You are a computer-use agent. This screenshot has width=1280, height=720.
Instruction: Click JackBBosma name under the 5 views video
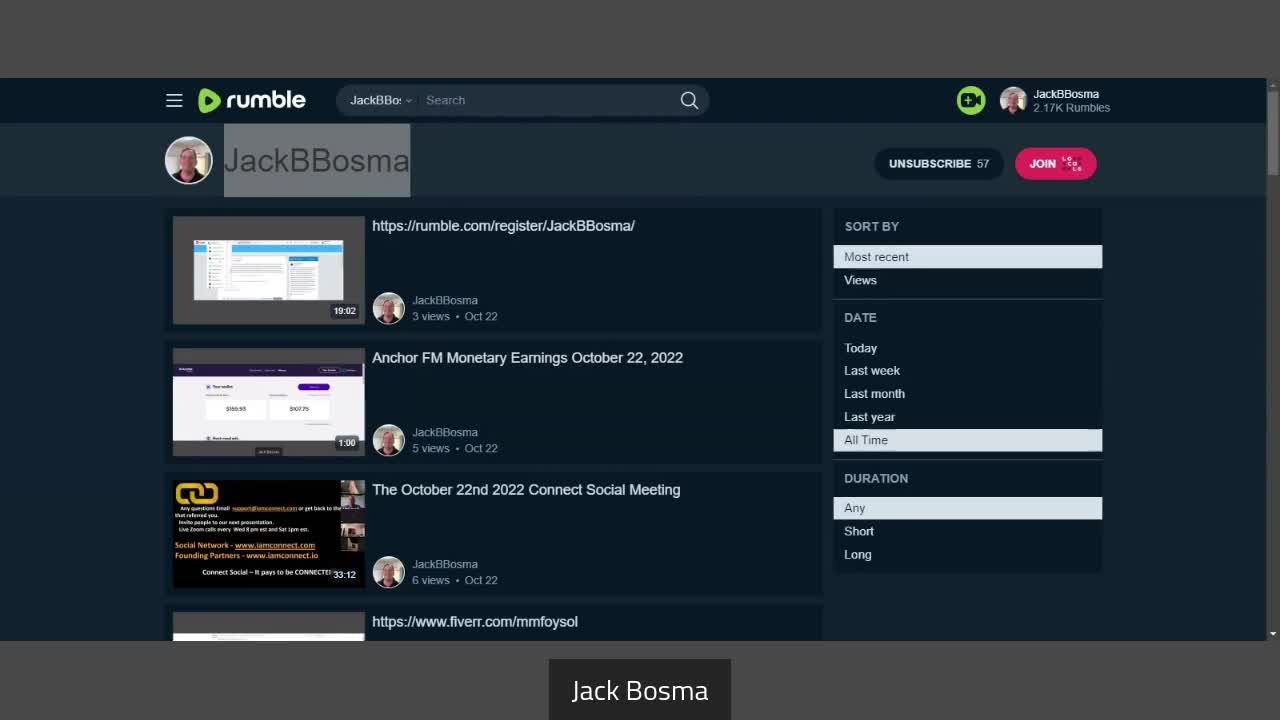tap(445, 432)
